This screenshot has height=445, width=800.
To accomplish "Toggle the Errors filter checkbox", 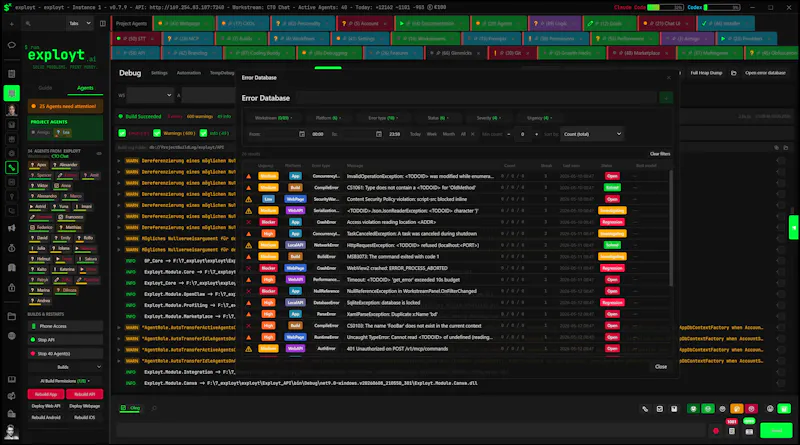I will (x=122, y=133).
